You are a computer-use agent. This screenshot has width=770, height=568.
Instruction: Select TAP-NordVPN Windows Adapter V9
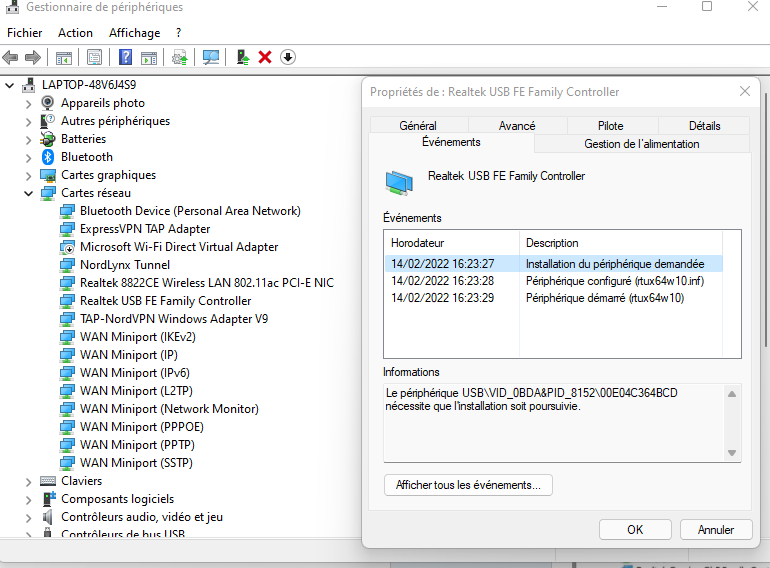coord(174,319)
